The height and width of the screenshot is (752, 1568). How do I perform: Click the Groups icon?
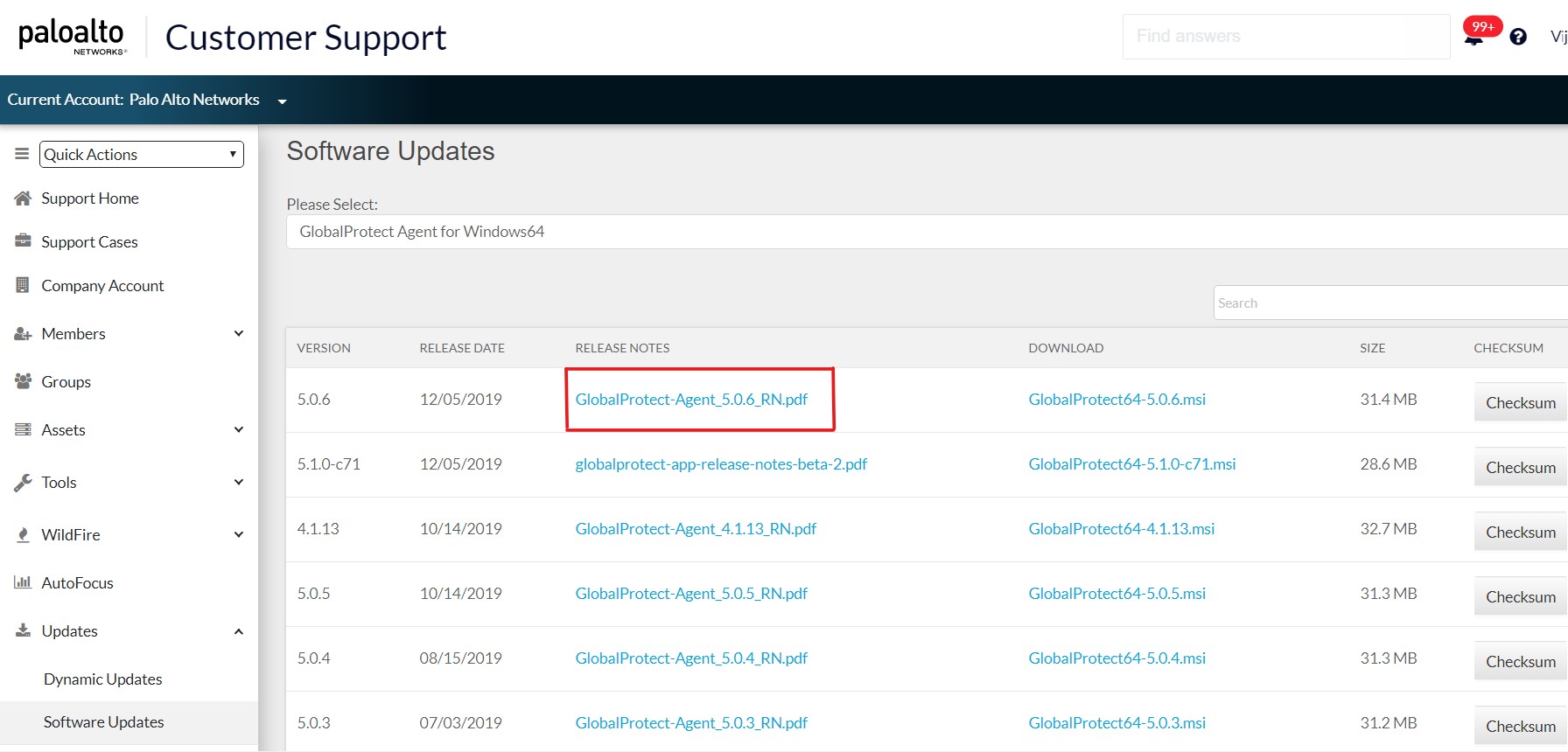(23, 381)
